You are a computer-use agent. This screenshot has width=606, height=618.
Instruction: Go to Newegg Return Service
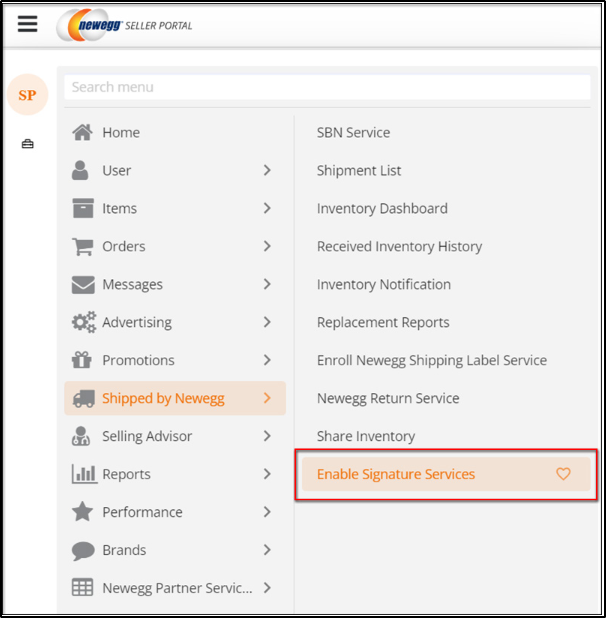click(x=388, y=398)
